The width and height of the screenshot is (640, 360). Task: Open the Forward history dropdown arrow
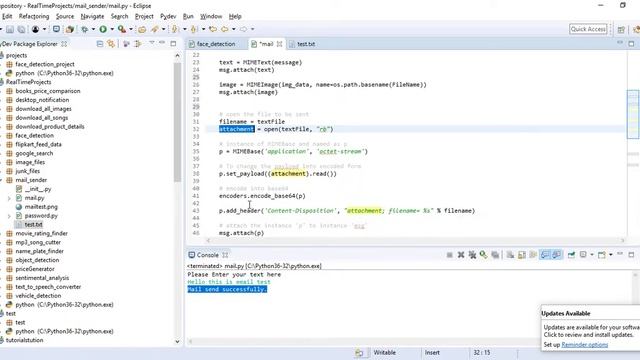[252, 29]
